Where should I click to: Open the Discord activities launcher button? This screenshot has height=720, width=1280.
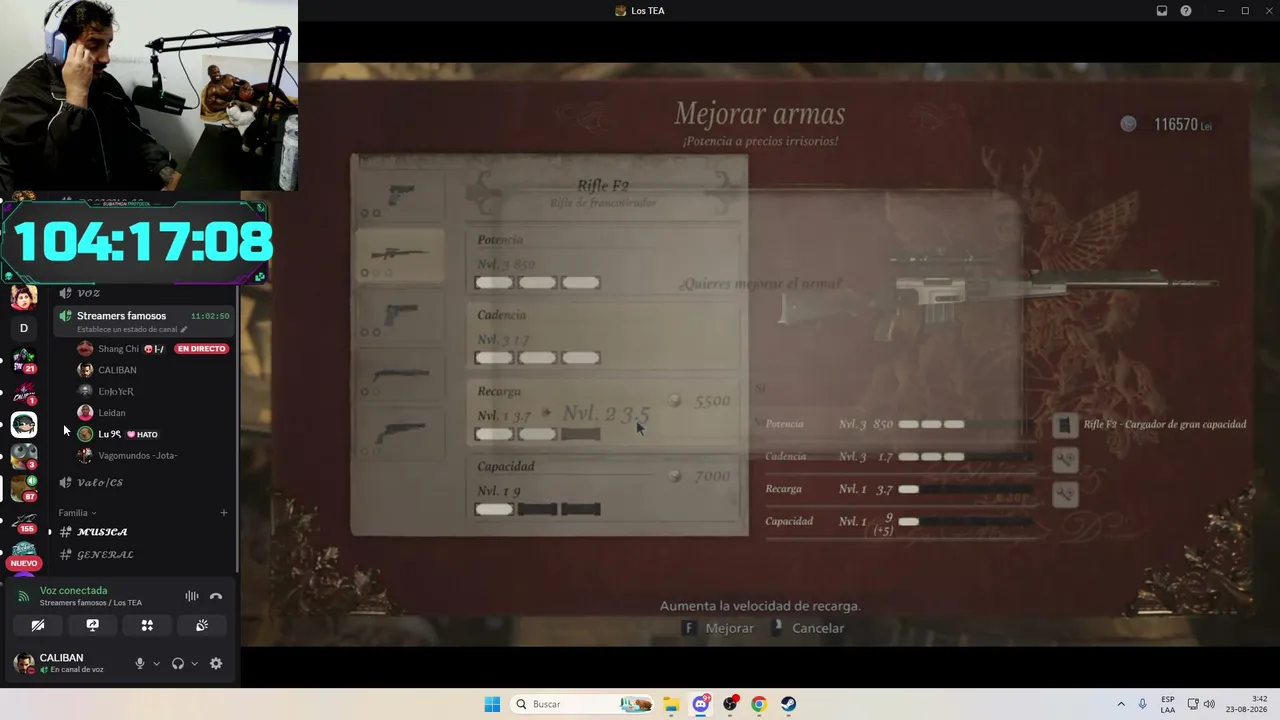[147, 626]
